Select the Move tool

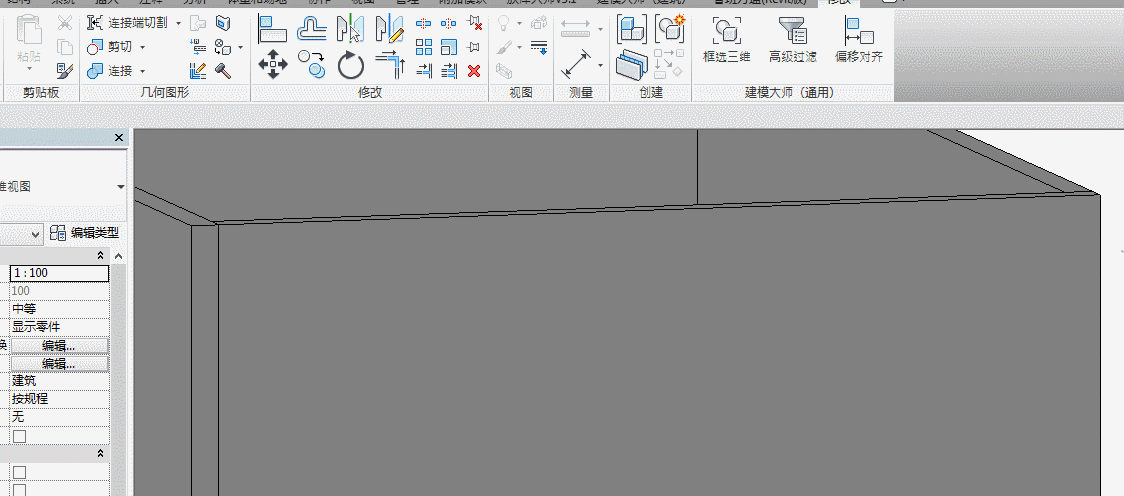[x=272, y=65]
